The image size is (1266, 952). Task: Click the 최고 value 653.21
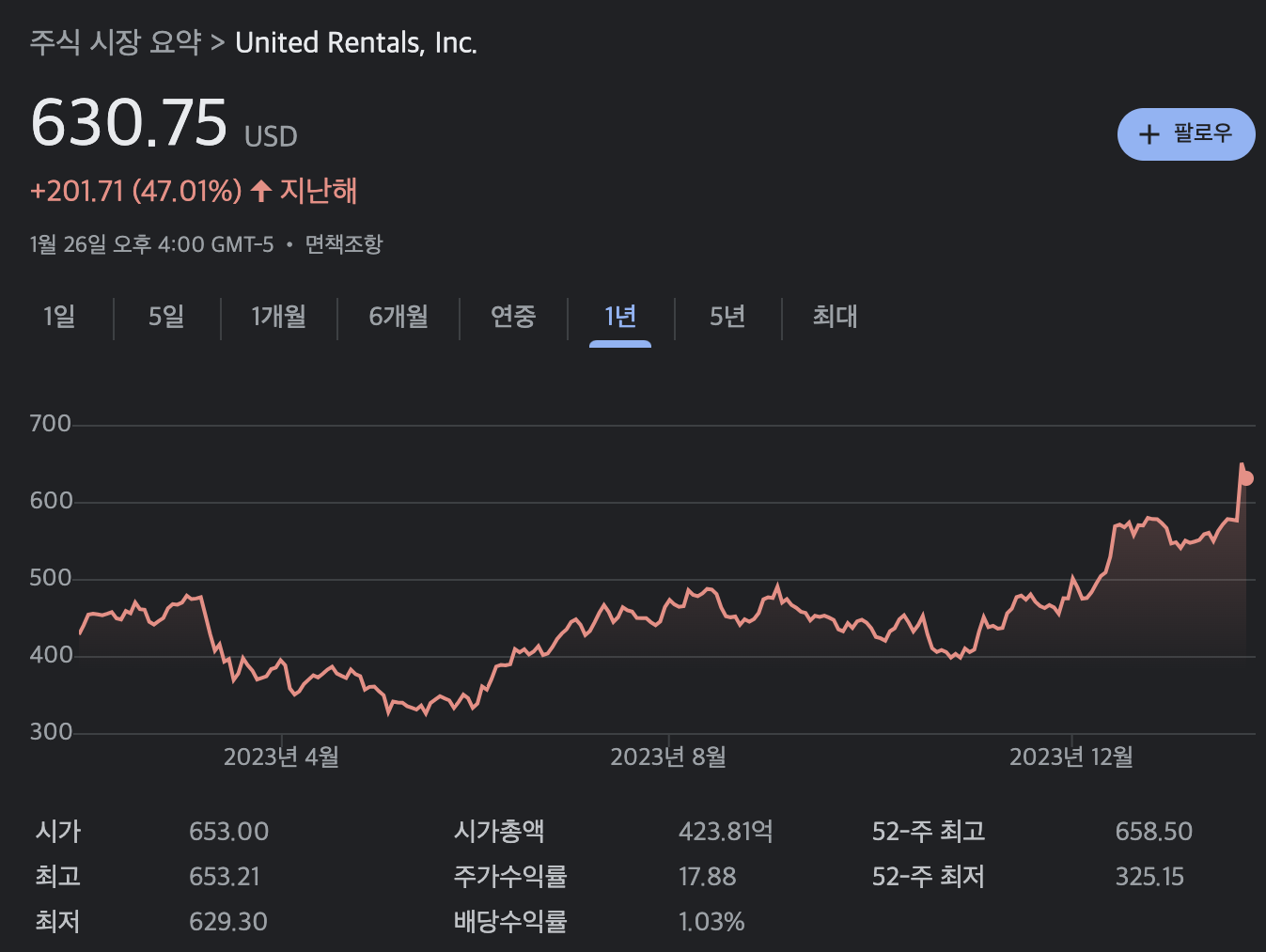click(225, 877)
